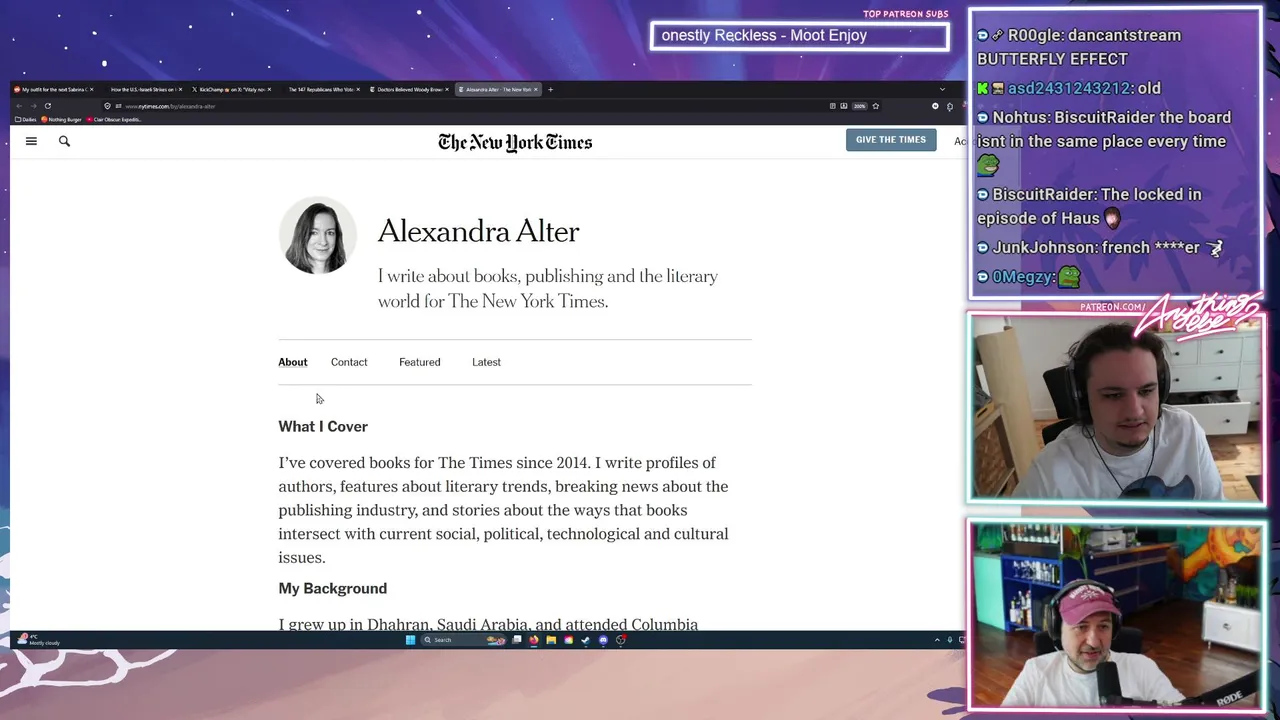Click the name heading 'Alexandra Alter'
Screen dimensions: 1280x720
(478, 232)
